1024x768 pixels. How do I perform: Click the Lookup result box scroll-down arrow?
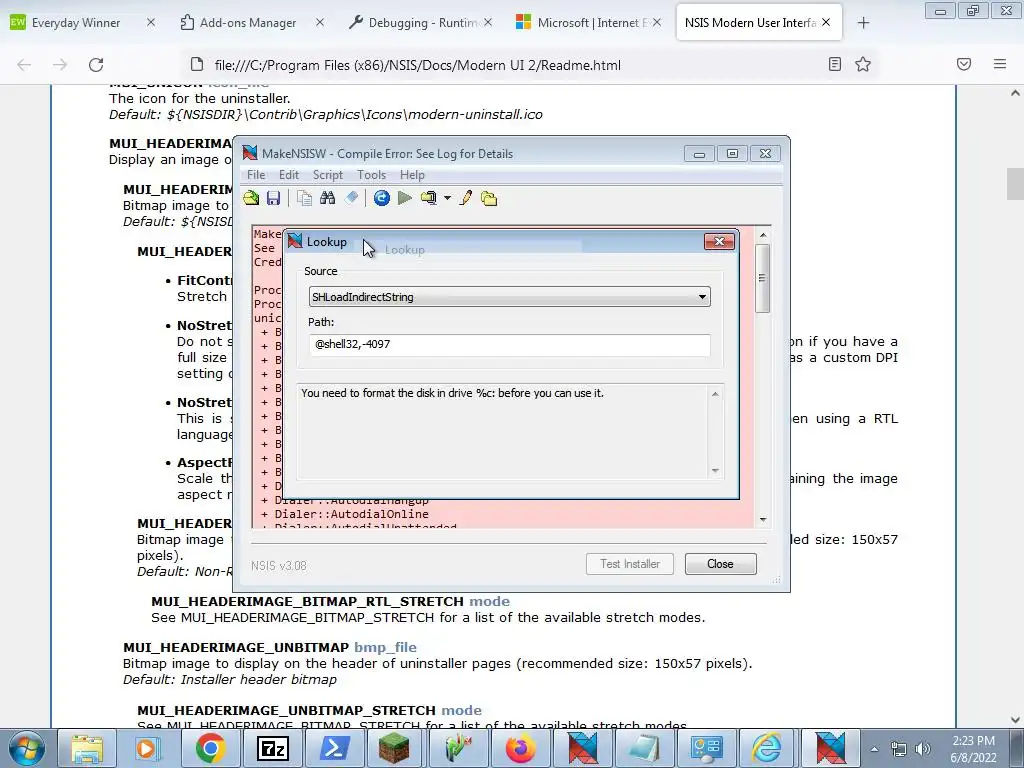715,471
